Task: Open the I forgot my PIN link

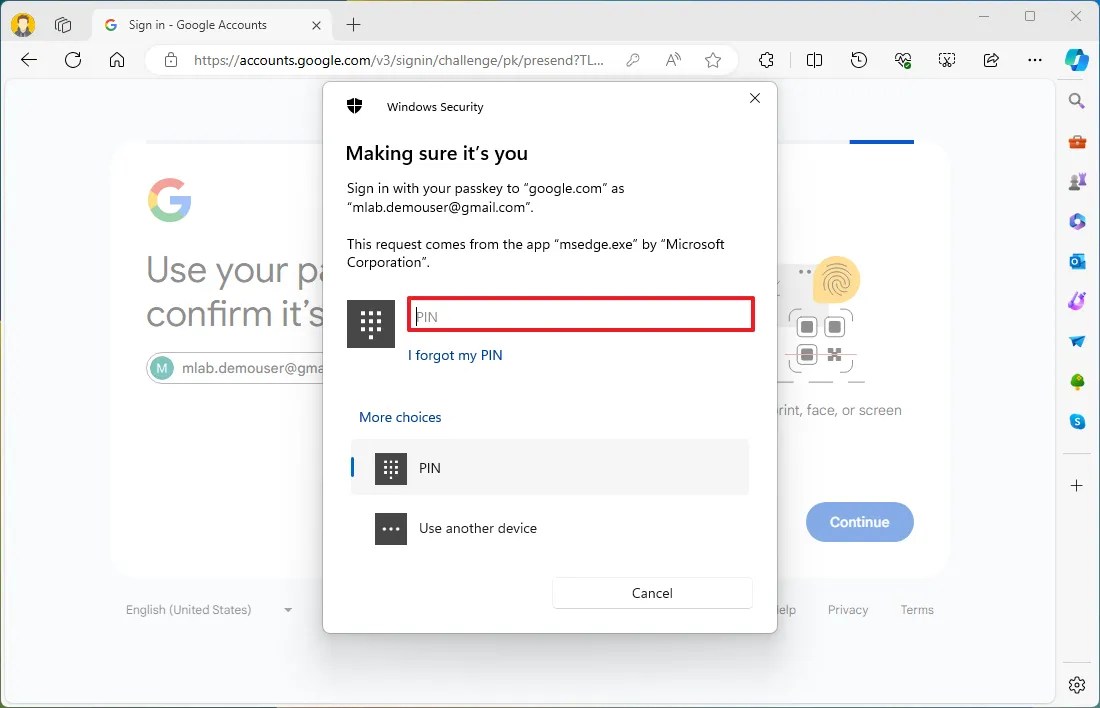Action: tap(455, 355)
